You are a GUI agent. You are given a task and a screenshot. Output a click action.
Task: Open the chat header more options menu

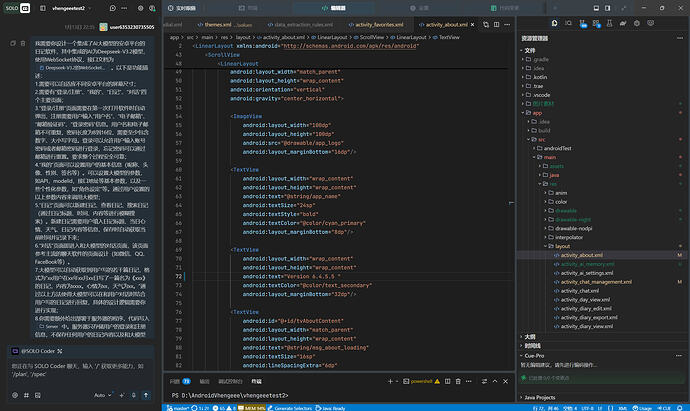[124, 8]
